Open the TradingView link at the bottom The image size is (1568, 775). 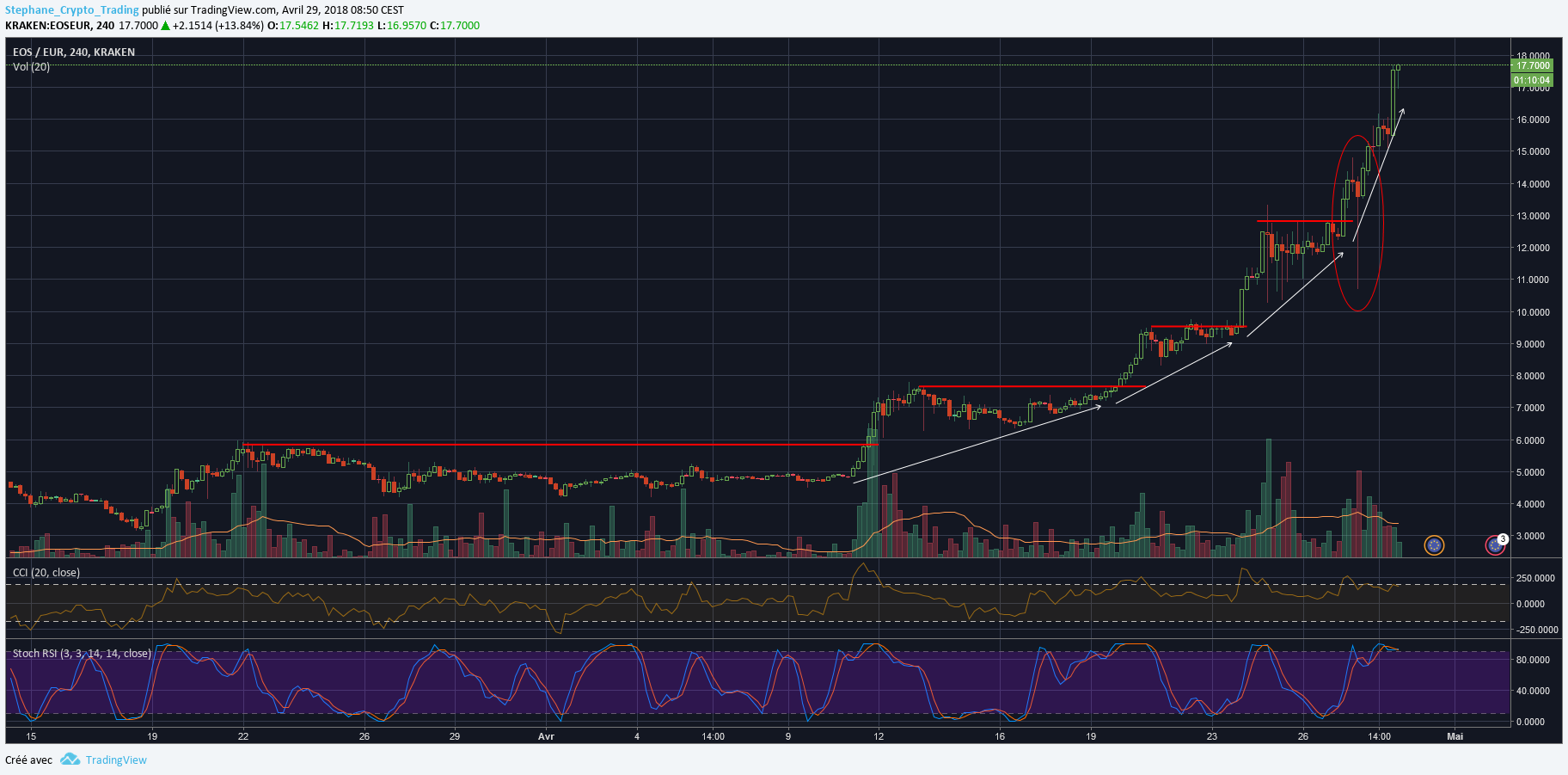(x=116, y=760)
